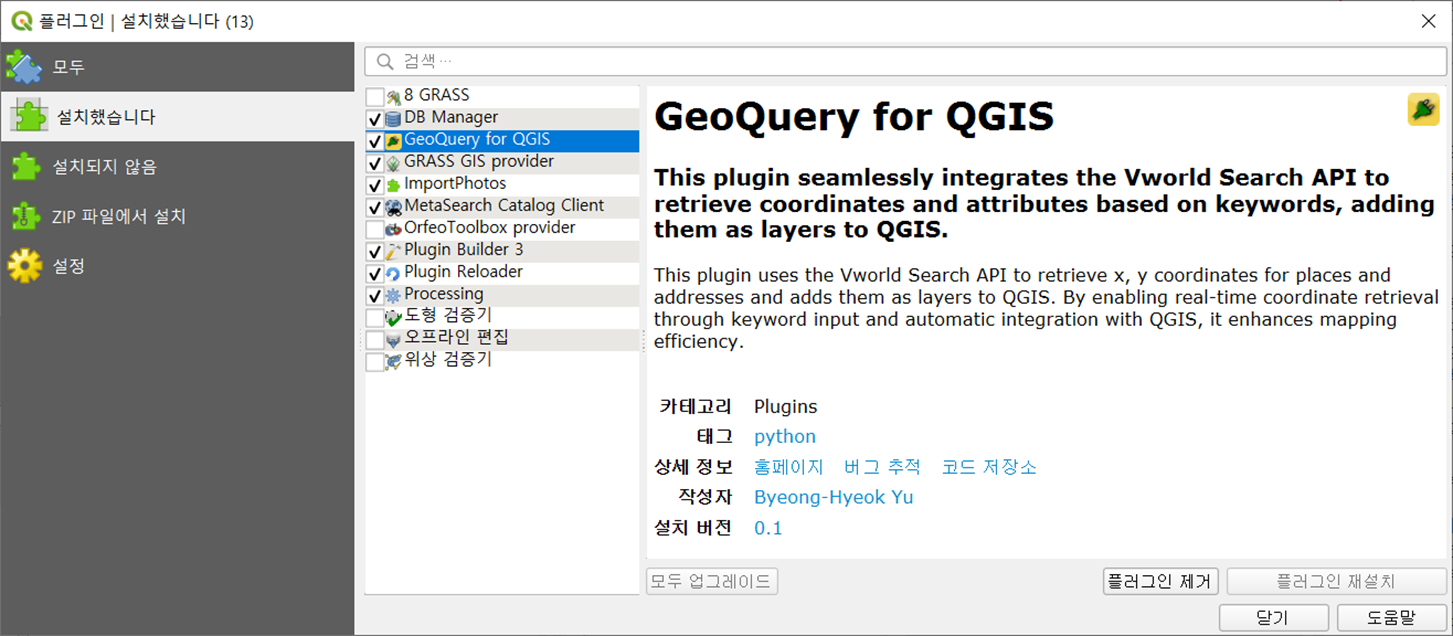Image resolution: width=1453 pixels, height=636 pixels.
Task: Click the GRASS GIS provider icon
Action: (394, 162)
